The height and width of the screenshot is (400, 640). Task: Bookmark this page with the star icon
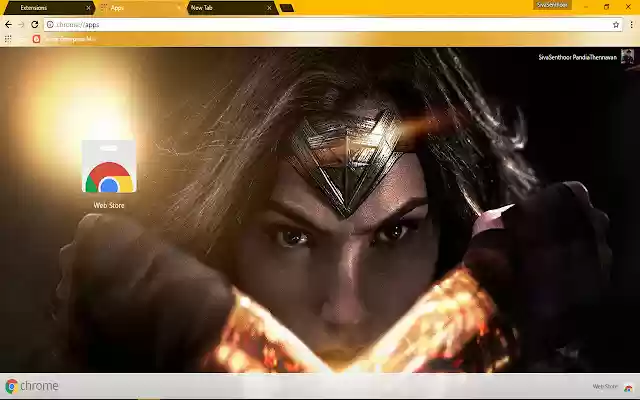pyautogui.click(x=616, y=24)
